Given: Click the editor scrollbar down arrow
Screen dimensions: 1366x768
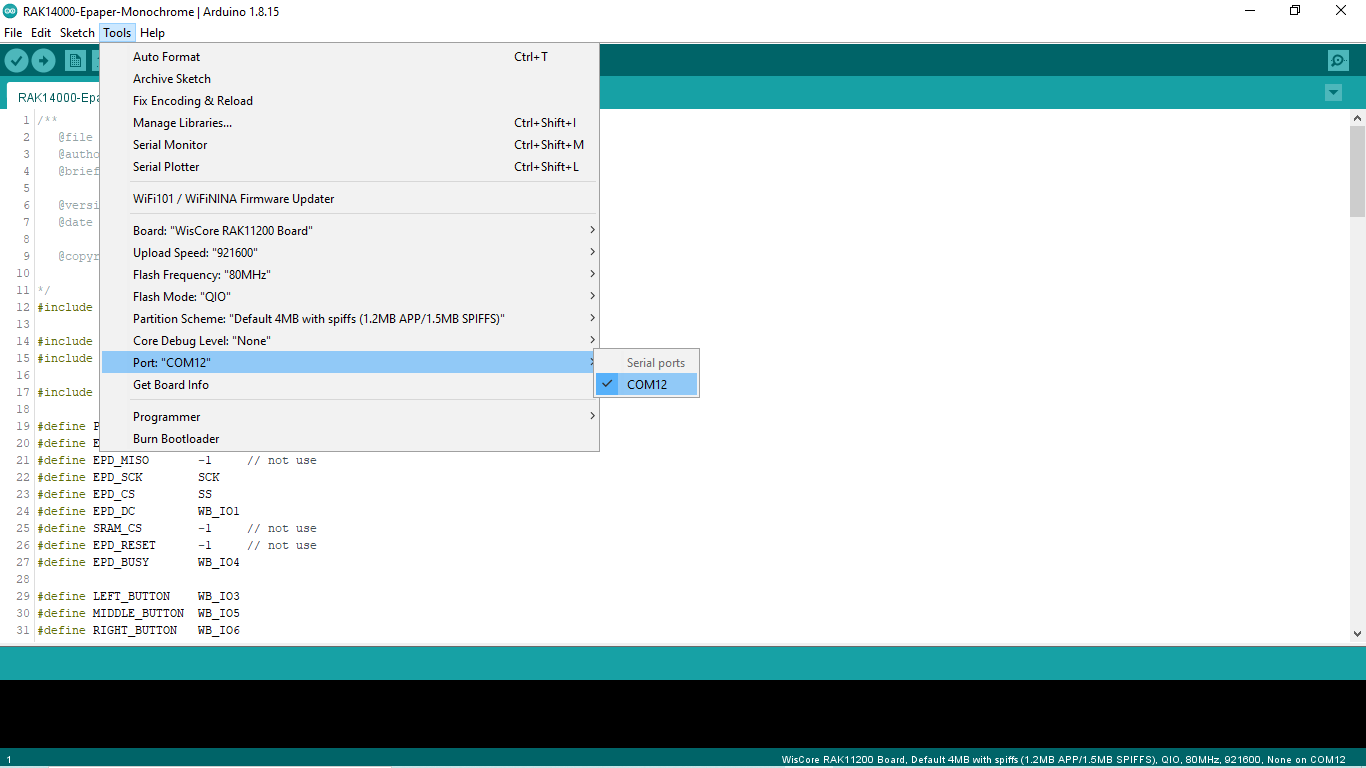Looking at the screenshot, I should click(1357, 633).
